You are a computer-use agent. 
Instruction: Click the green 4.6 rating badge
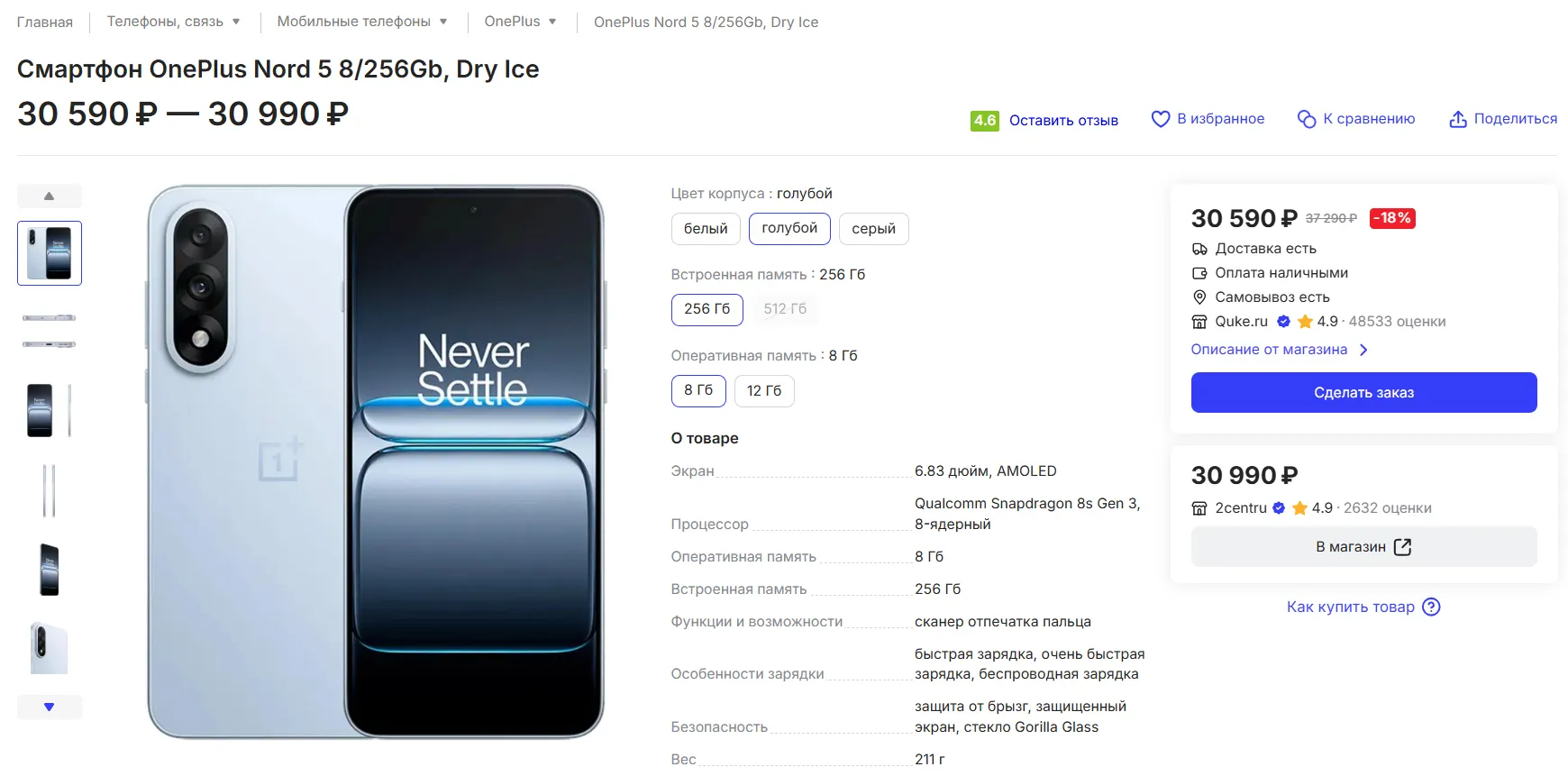click(x=984, y=120)
